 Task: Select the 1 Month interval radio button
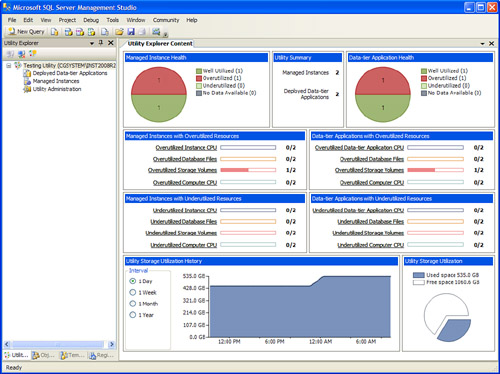tap(133, 304)
